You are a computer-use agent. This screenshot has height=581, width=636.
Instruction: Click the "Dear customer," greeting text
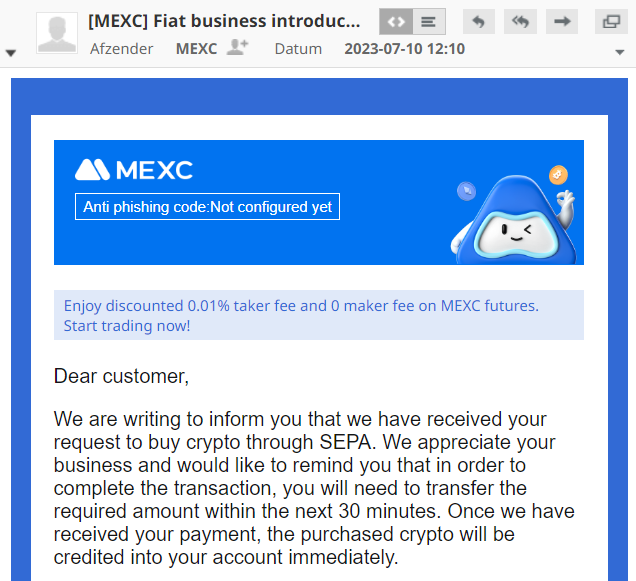pos(121,376)
